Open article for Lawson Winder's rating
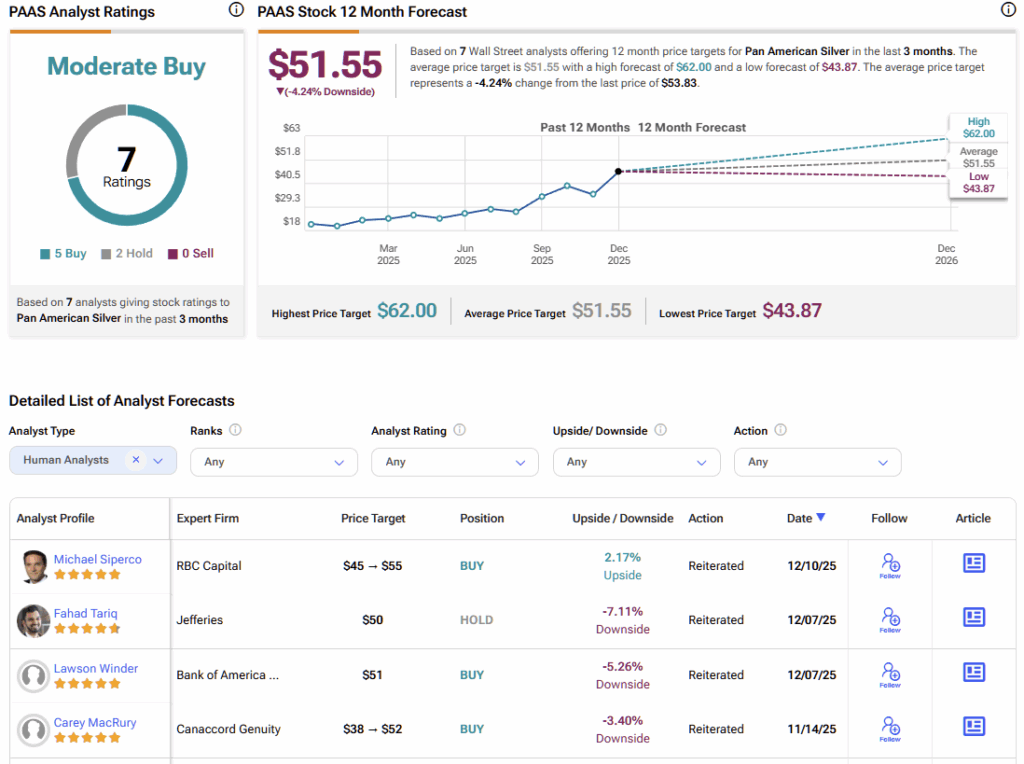1024x764 pixels. [x=973, y=672]
